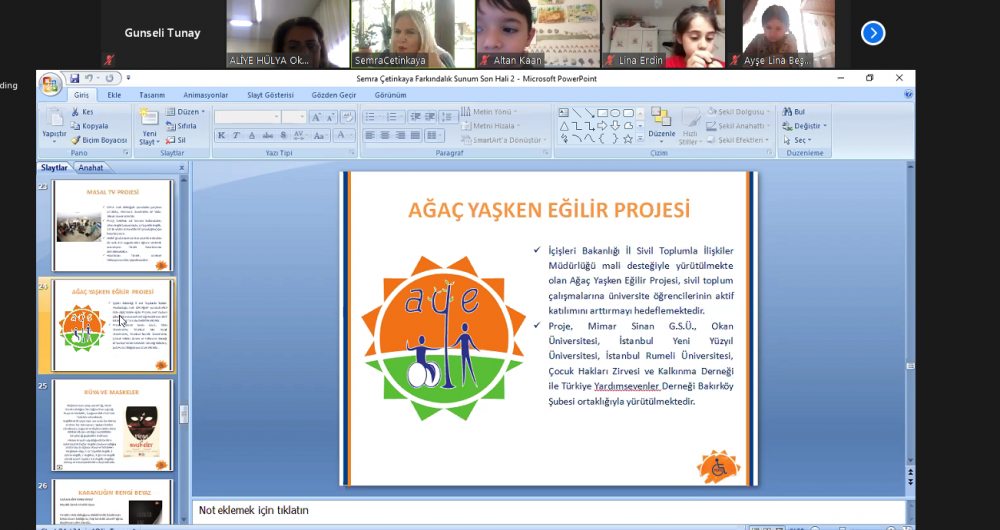This screenshot has width=1000, height=530.
Task: Click the Metin Yönü text direction button
Action: tap(489, 112)
